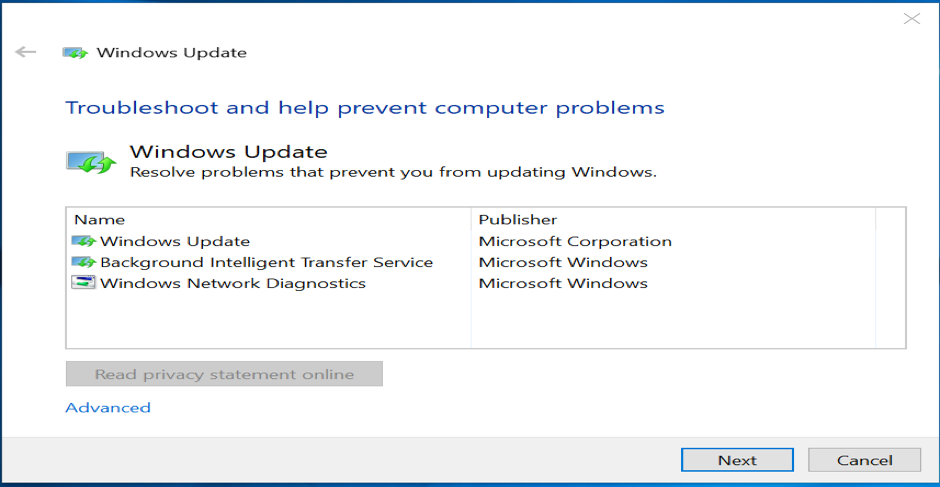Click the back arrow in the title bar
This screenshot has width=940, height=487.
point(26,52)
